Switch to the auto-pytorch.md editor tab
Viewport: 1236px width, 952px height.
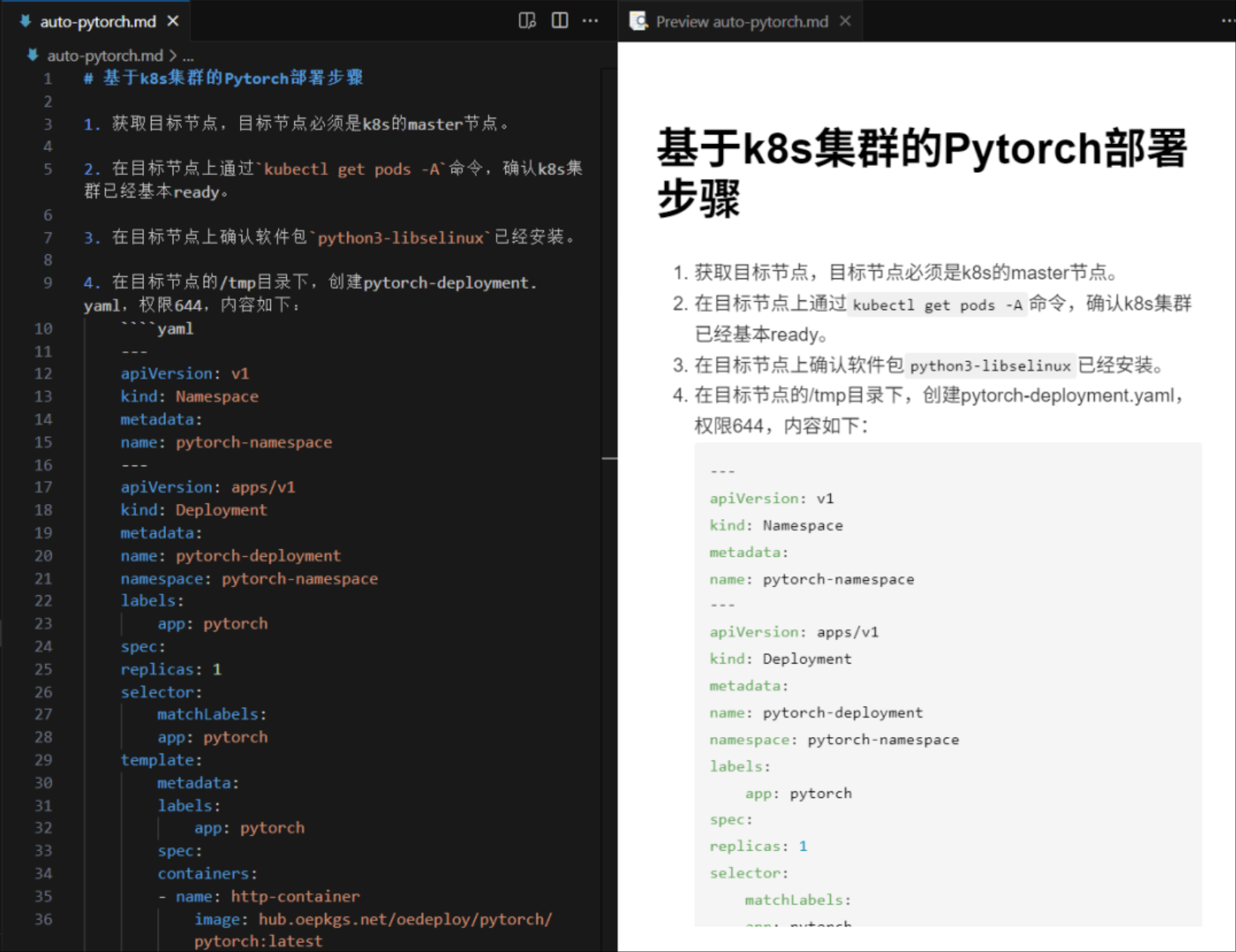tap(97, 21)
